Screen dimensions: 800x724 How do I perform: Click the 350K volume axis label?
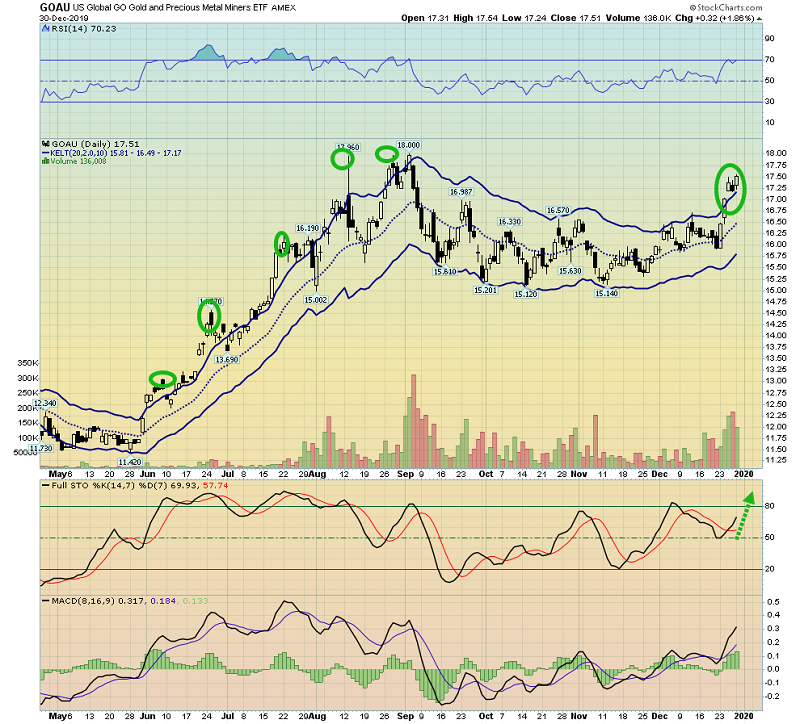pyautogui.click(x=28, y=363)
